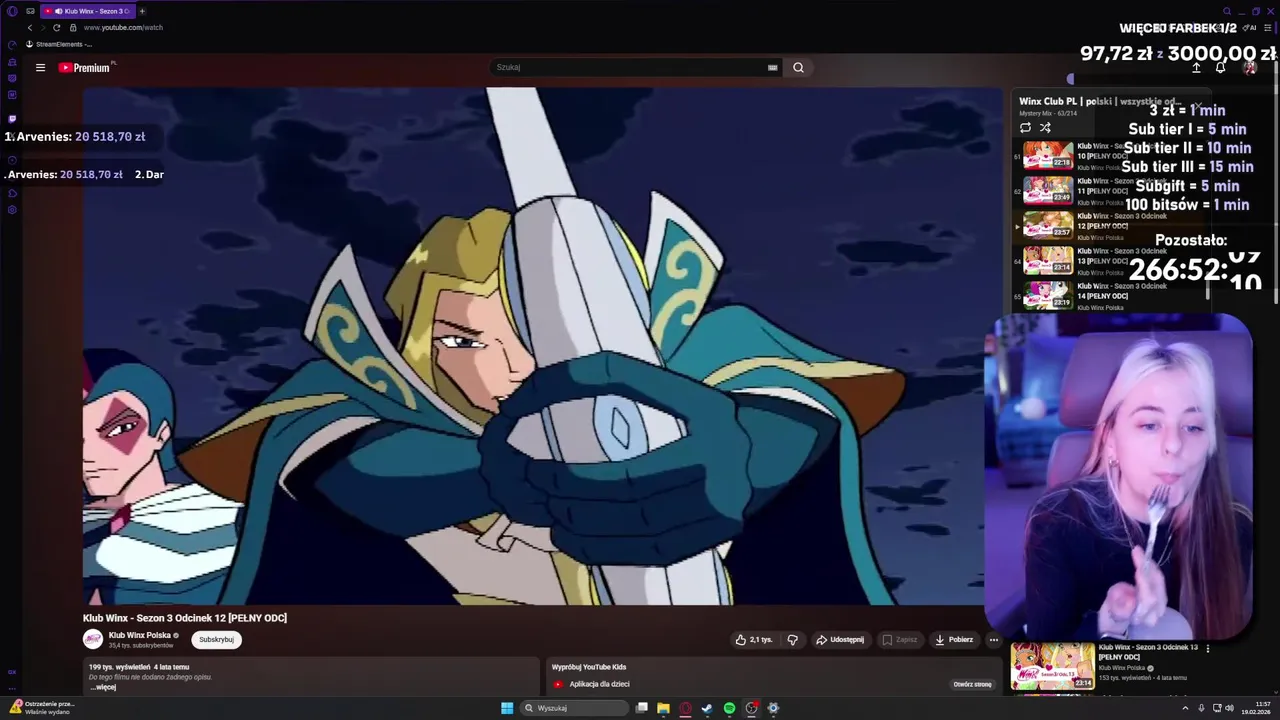This screenshot has height=720, width=1280.
Task: Open the StreamElements bookmark
Action: pyautogui.click(x=59, y=44)
